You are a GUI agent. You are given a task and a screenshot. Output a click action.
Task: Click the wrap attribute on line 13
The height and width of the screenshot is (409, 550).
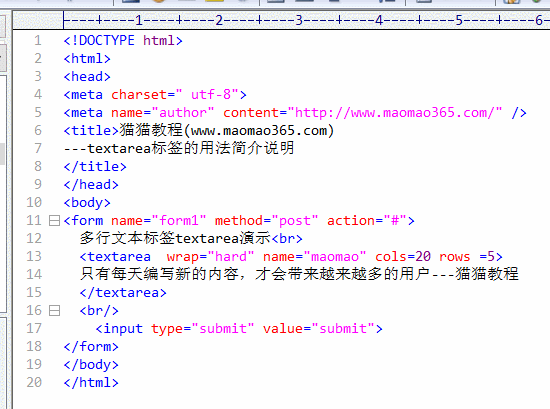(x=183, y=256)
